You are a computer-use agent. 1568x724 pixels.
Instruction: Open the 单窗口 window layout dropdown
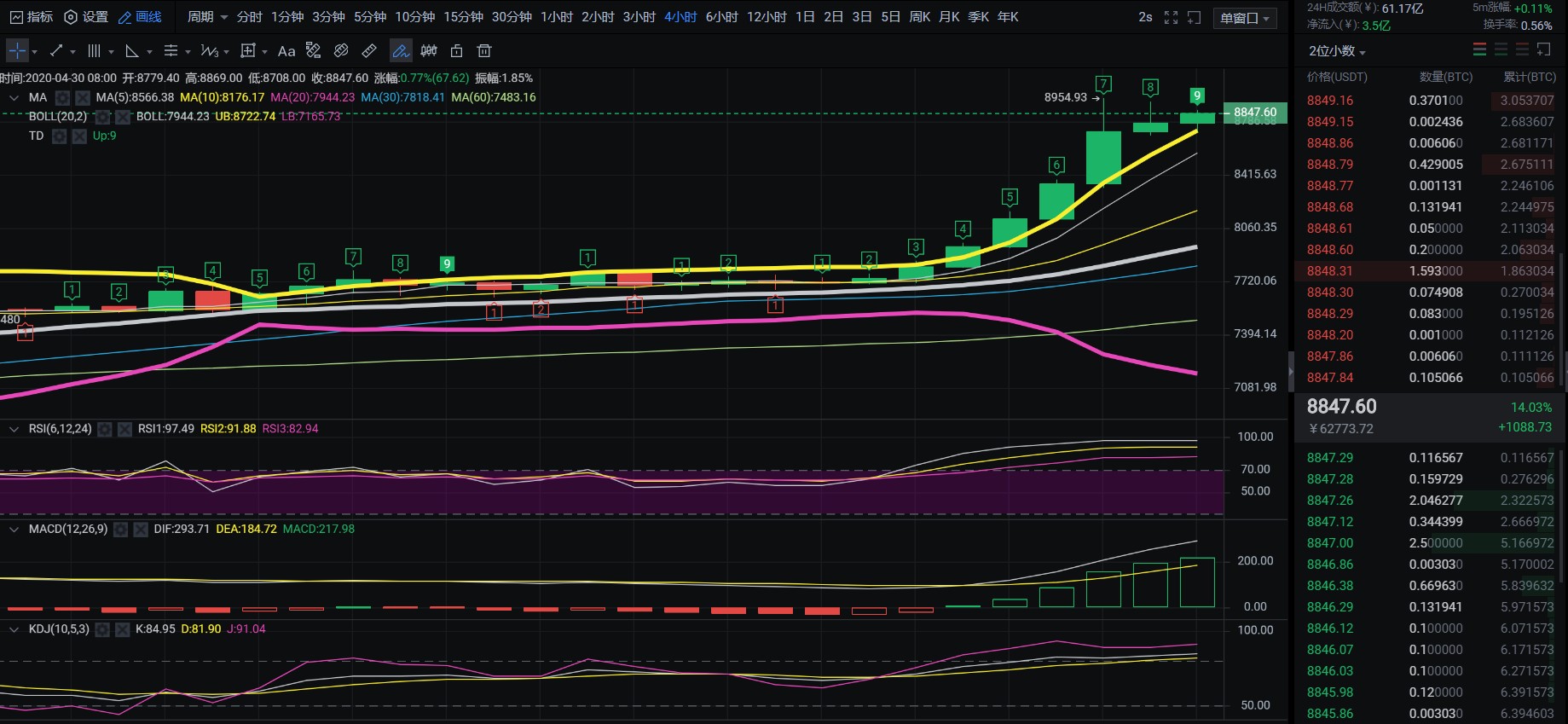(1245, 18)
